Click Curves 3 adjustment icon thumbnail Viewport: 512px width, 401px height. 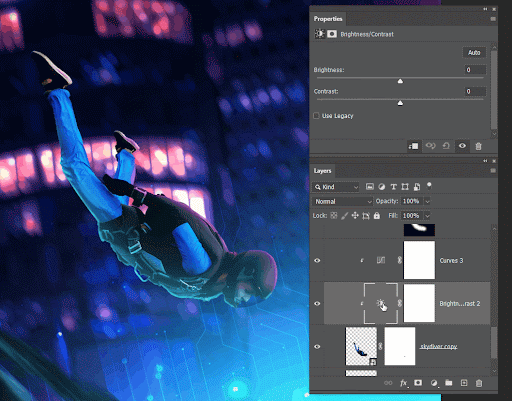click(x=381, y=260)
